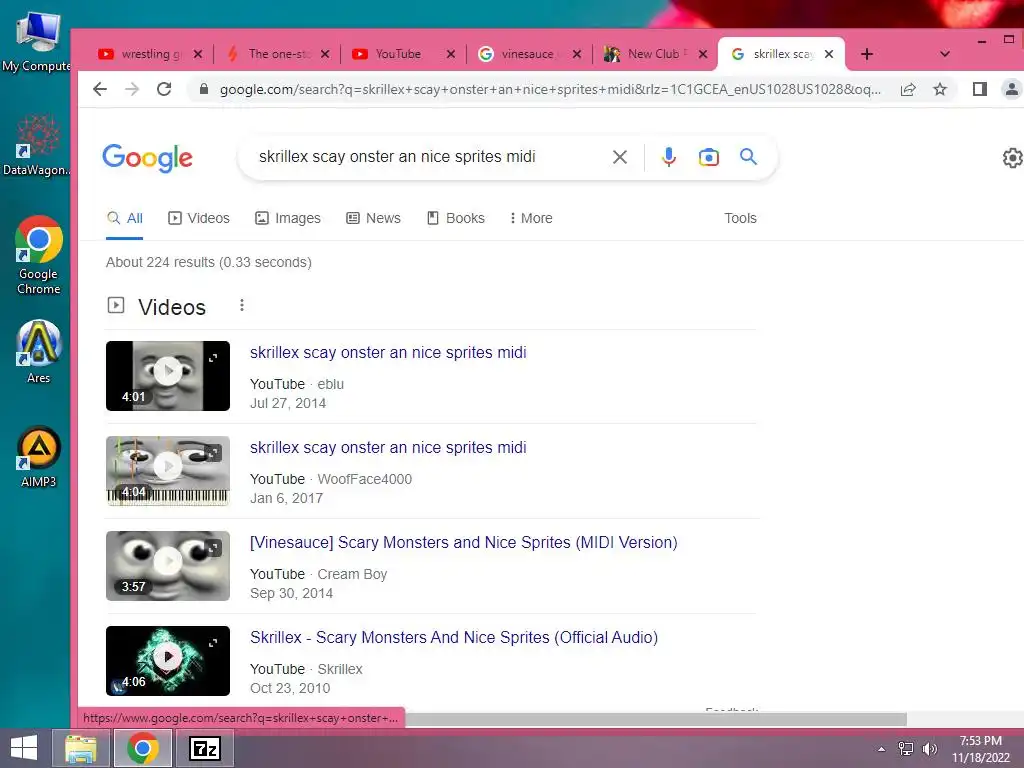Open the Chrome profile avatar
This screenshot has height=768, width=1024.
tap(1012, 89)
